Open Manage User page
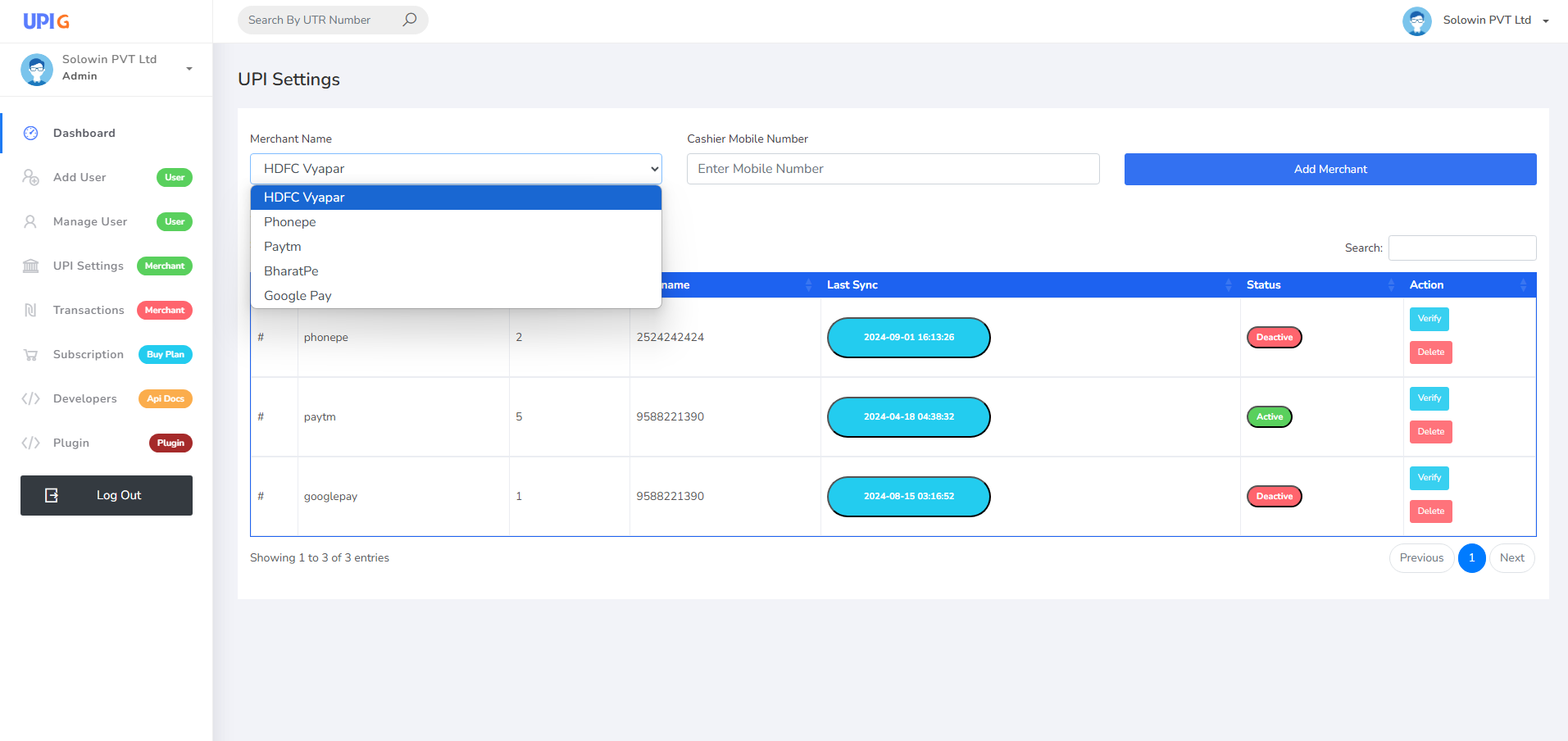 coord(107,221)
